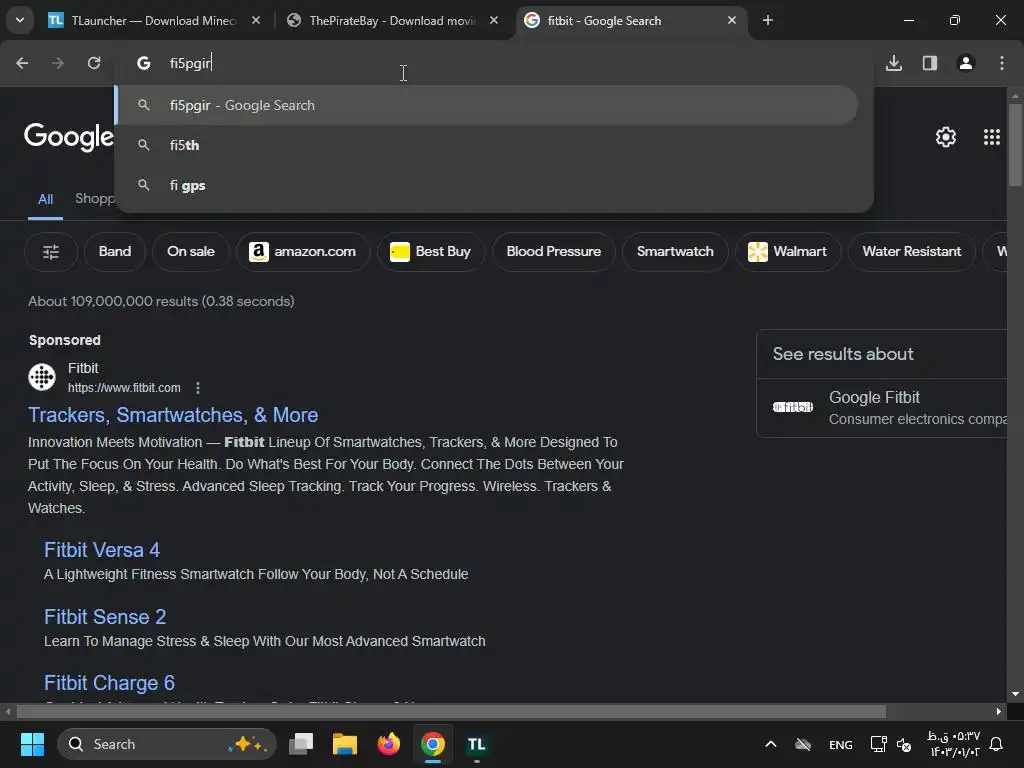The height and width of the screenshot is (768, 1024).
Task: Filter by Walmart chip
Action: (788, 251)
